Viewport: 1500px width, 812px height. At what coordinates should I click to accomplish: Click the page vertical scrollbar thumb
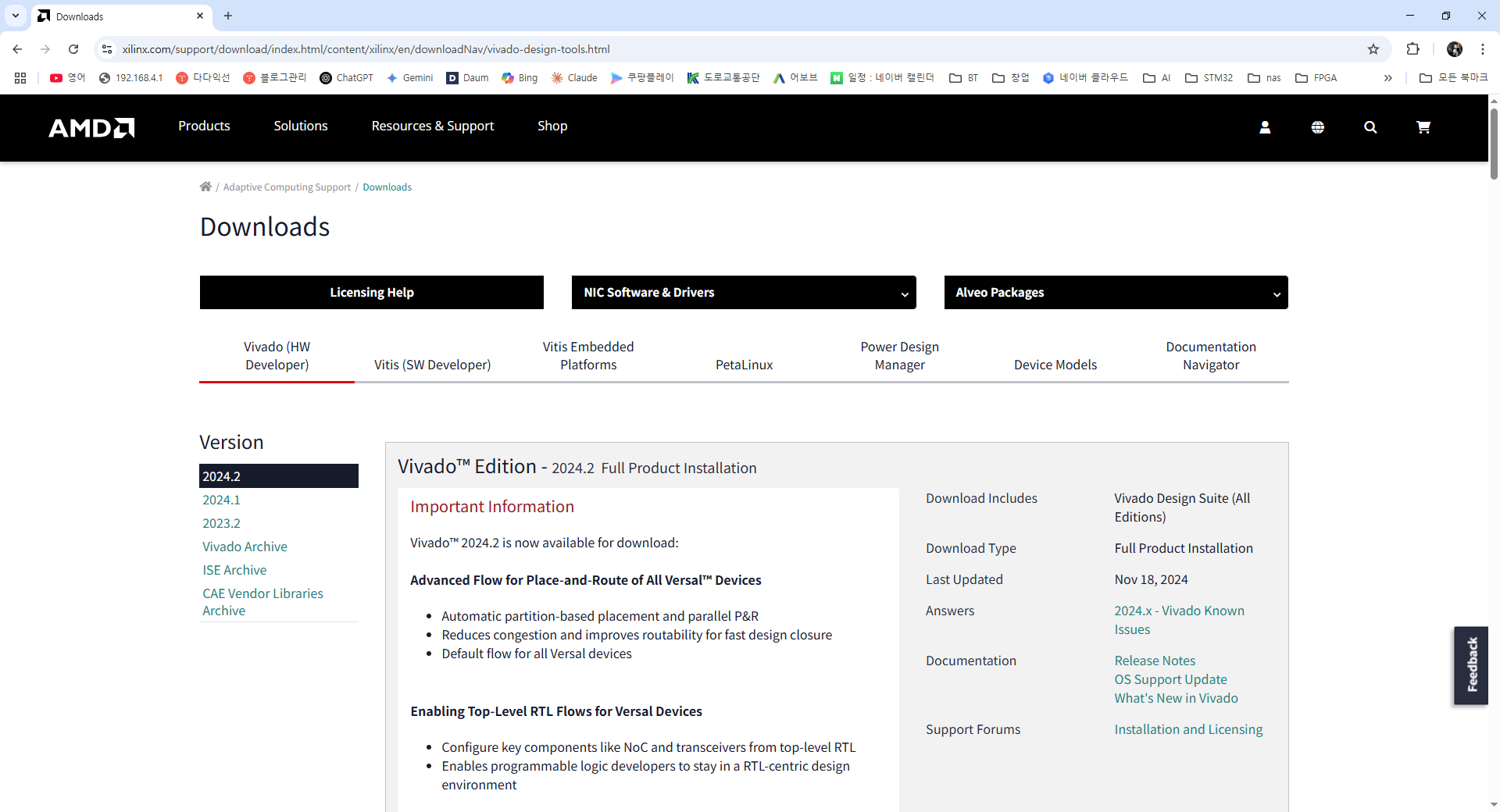coord(1494,144)
